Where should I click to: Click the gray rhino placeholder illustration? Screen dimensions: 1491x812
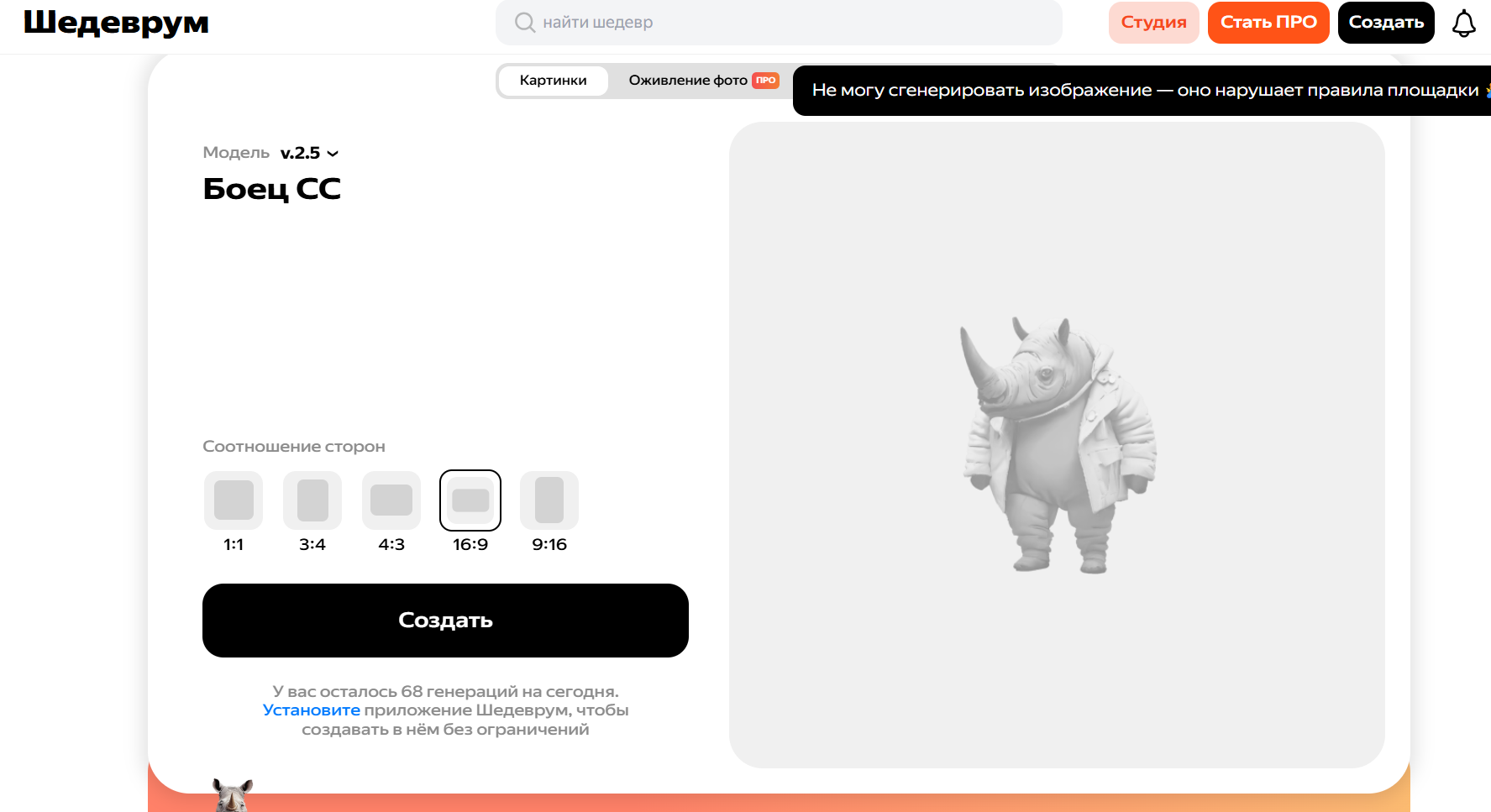click(x=1058, y=445)
